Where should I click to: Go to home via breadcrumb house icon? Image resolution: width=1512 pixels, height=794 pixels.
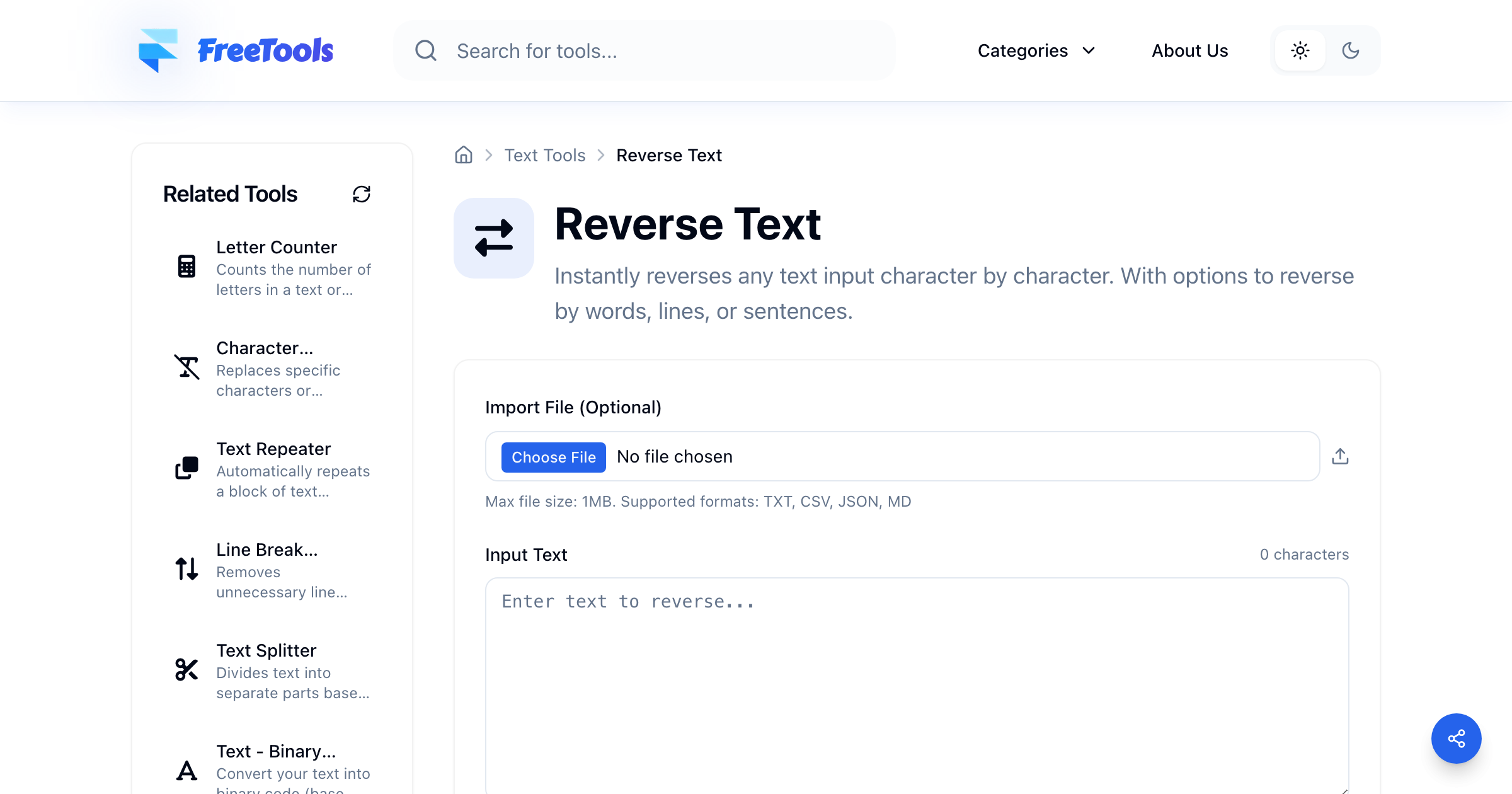464,155
